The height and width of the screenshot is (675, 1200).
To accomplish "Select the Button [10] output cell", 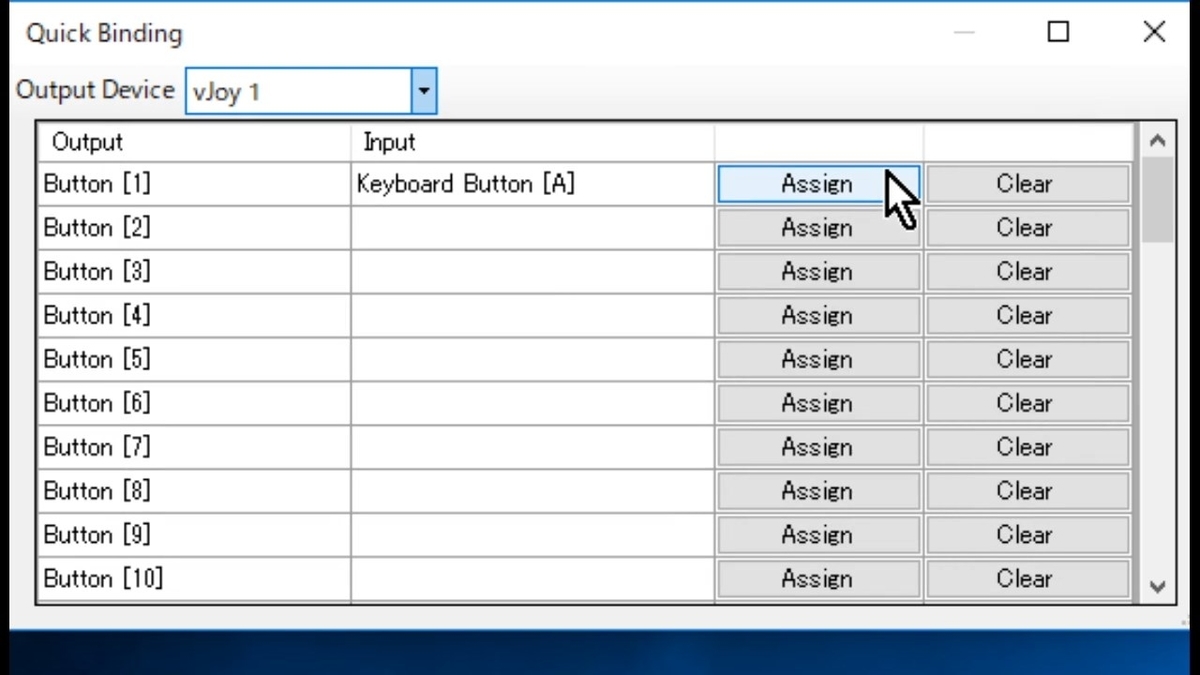I will pos(194,580).
